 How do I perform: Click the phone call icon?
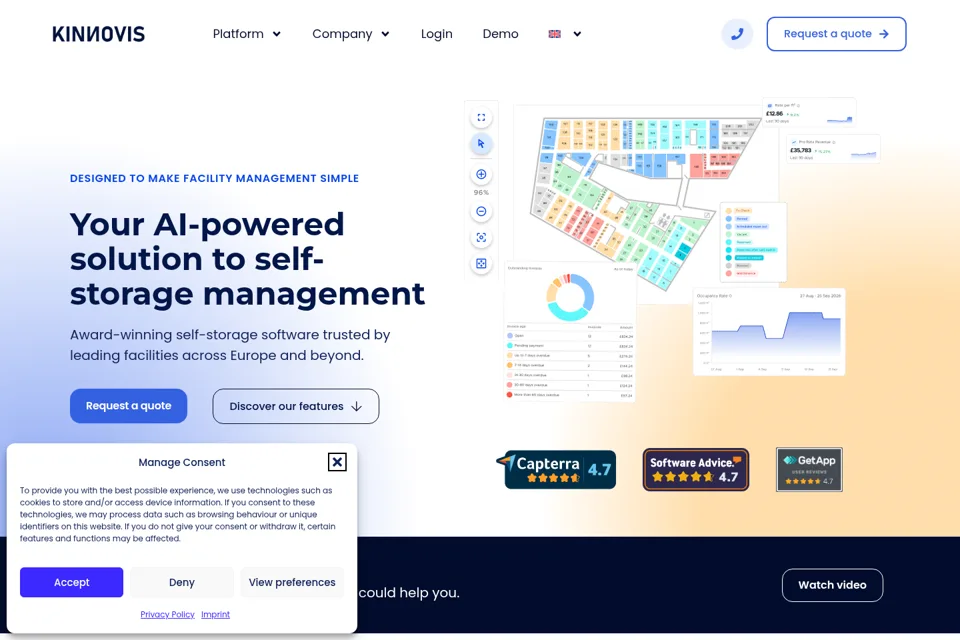click(x=737, y=34)
